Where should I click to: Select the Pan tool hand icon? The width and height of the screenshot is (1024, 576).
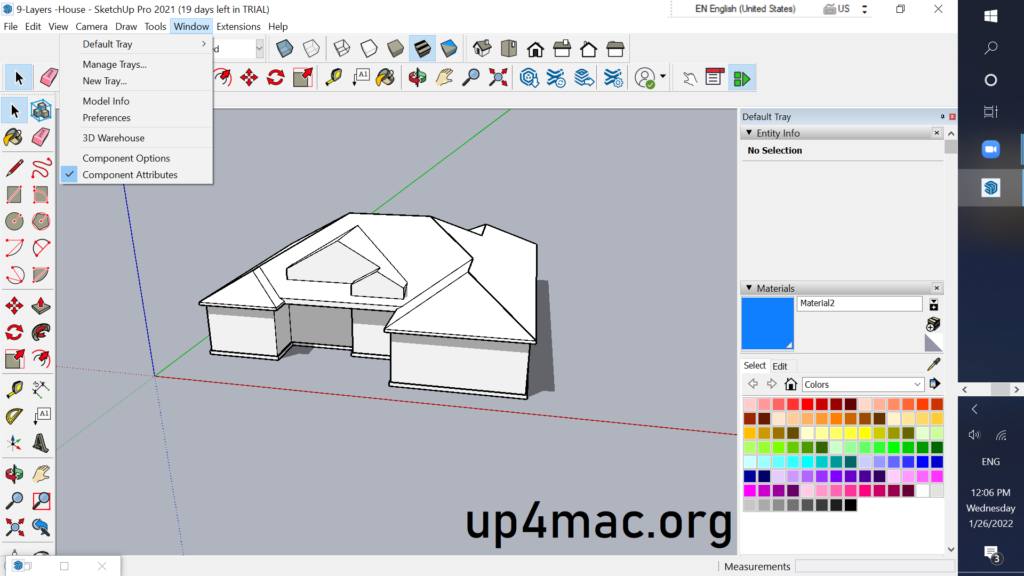click(40, 474)
